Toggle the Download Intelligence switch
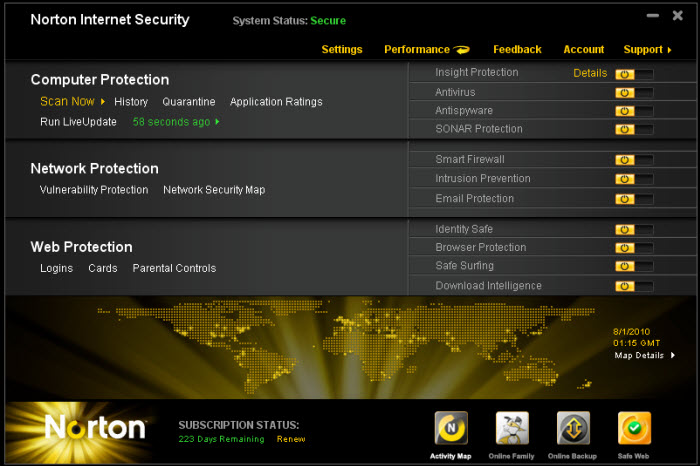Viewport: 700px width, 466px height. pyautogui.click(x=634, y=286)
